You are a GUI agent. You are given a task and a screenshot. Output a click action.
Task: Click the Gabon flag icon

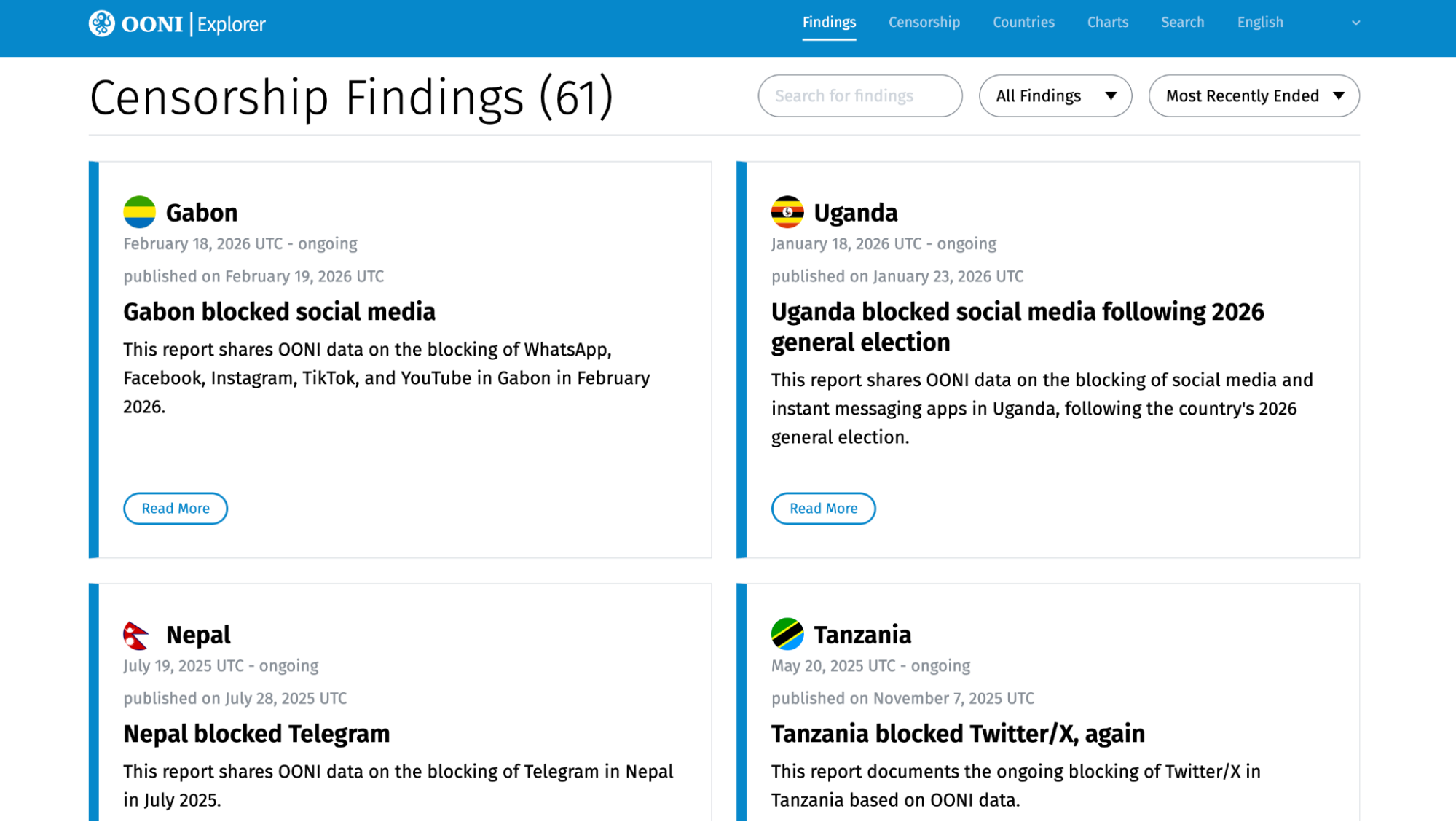pos(139,212)
